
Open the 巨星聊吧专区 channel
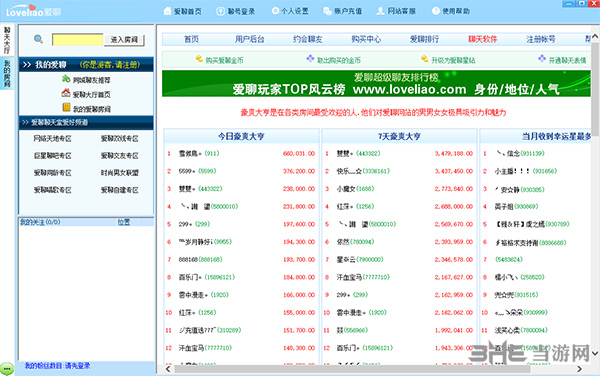click(x=52, y=156)
